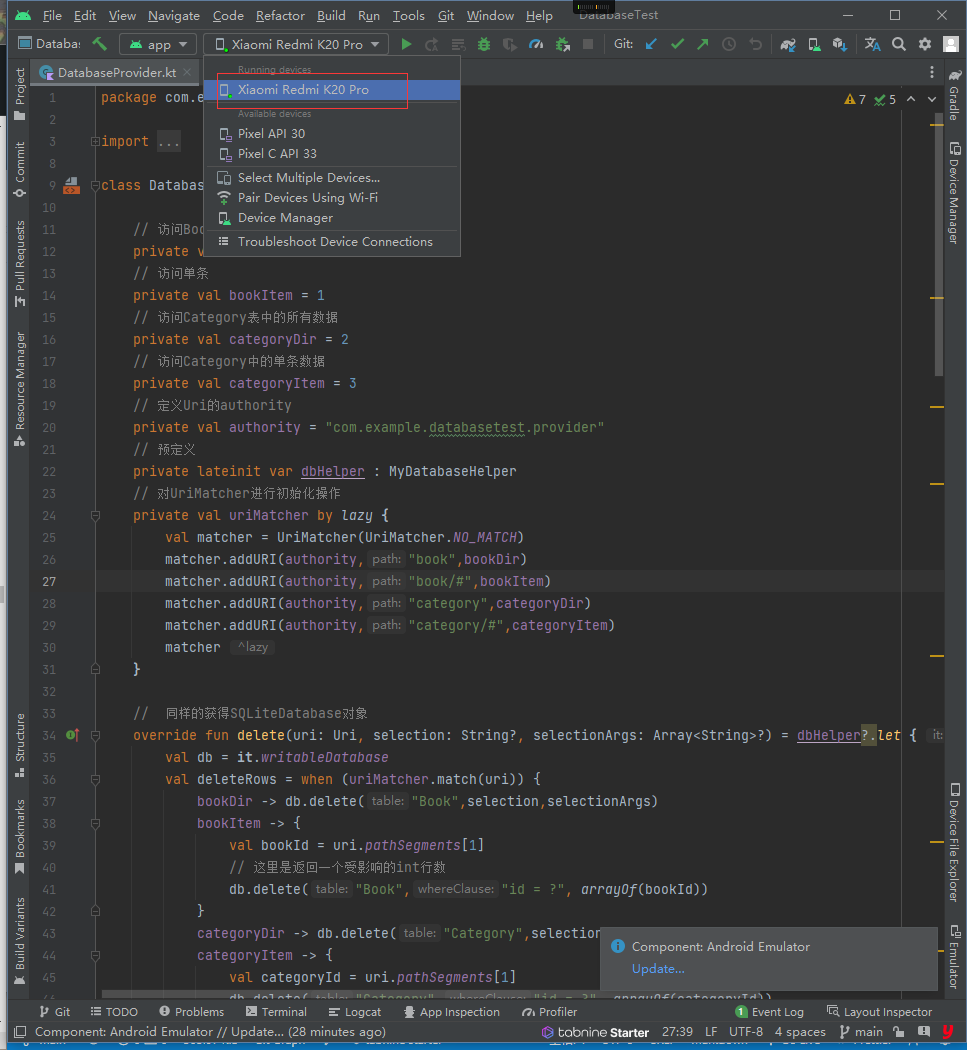The height and width of the screenshot is (1050, 967).
Task: Toggle the read-only lock icon in status bar
Action: (x=898, y=1032)
